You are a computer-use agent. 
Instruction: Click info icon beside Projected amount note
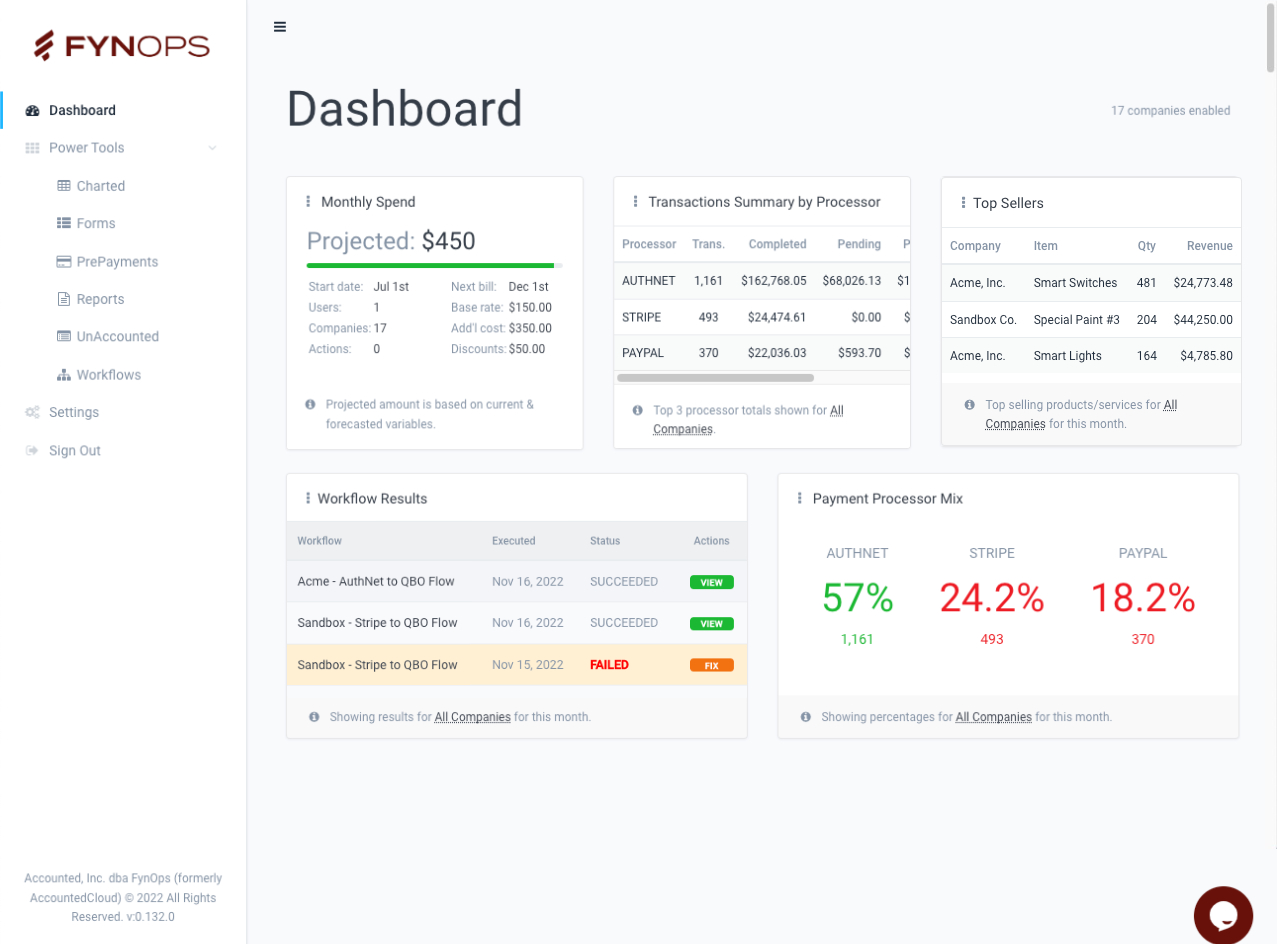[310, 405]
